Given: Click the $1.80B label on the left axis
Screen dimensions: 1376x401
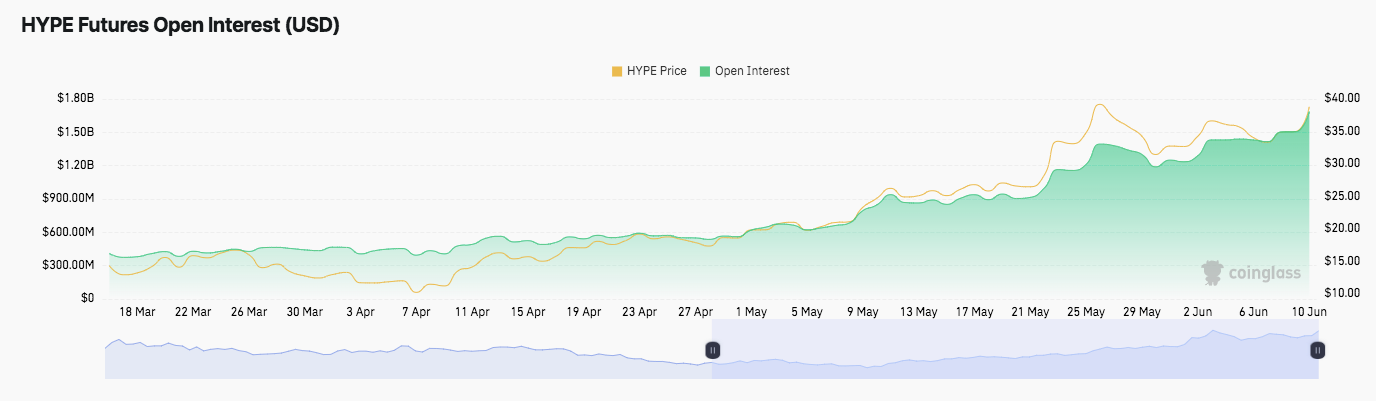Looking at the screenshot, I should (x=75, y=99).
